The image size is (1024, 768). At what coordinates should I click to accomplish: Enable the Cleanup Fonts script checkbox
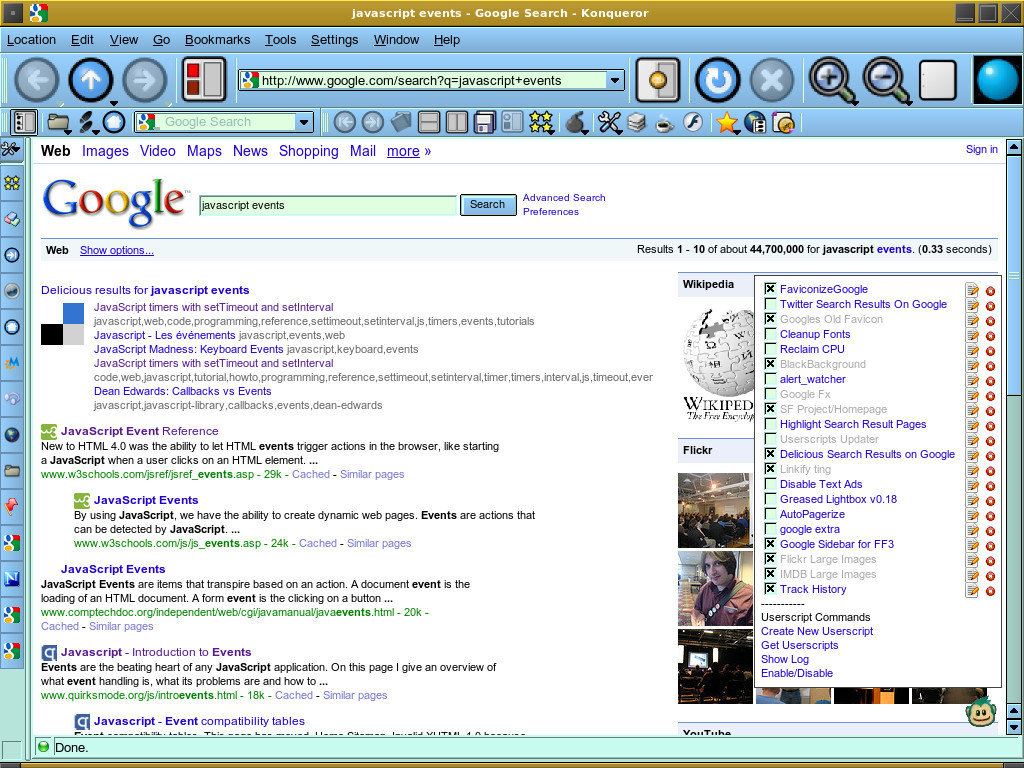point(771,334)
